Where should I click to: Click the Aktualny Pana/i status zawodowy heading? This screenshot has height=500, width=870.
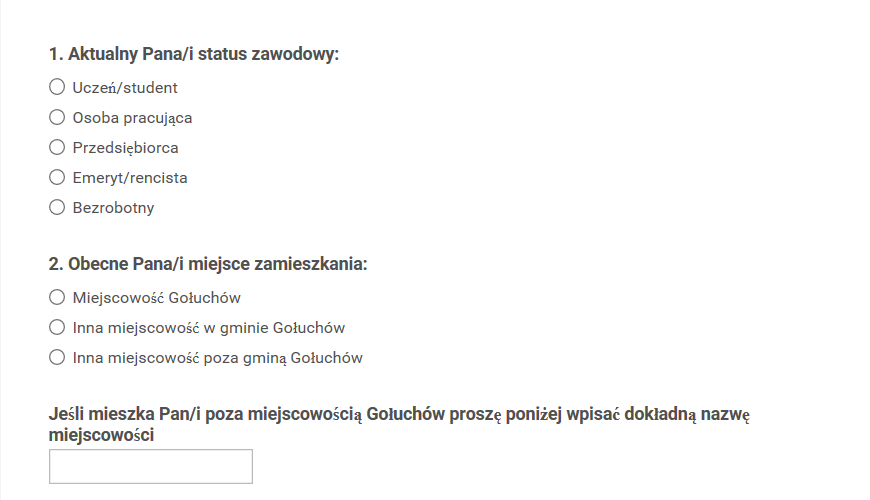(x=194, y=54)
